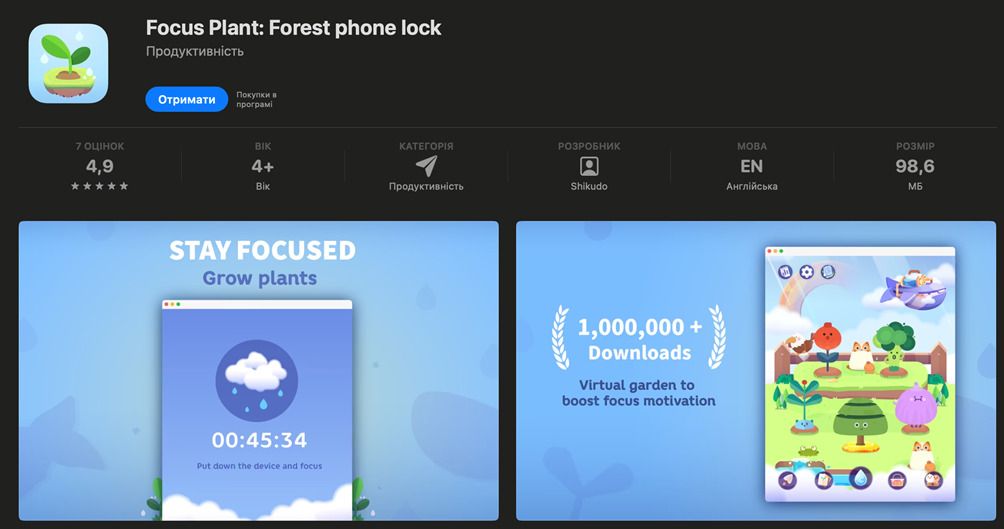This screenshot has height=529, width=1004.
Task: Click the rain cloud icon in timer preview
Action: click(x=257, y=380)
